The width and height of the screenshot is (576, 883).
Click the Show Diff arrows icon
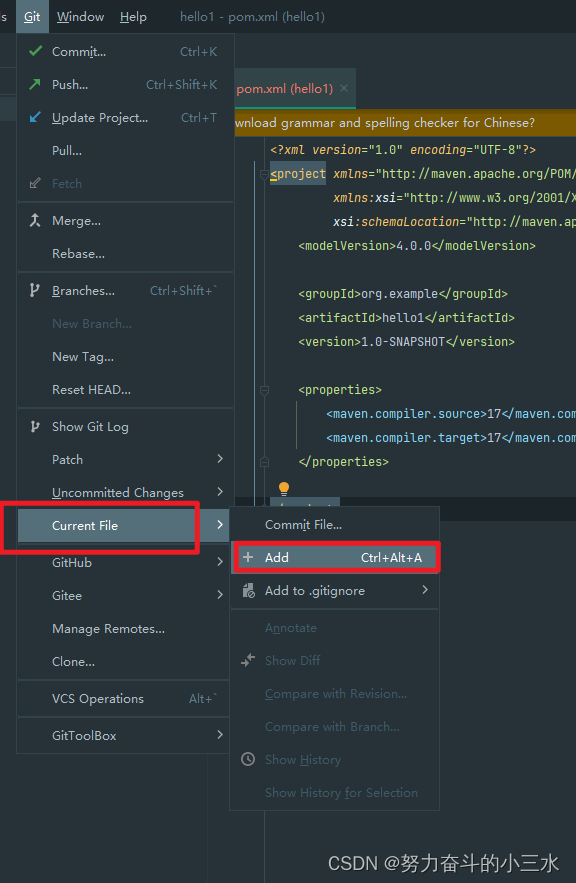pyautogui.click(x=248, y=660)
